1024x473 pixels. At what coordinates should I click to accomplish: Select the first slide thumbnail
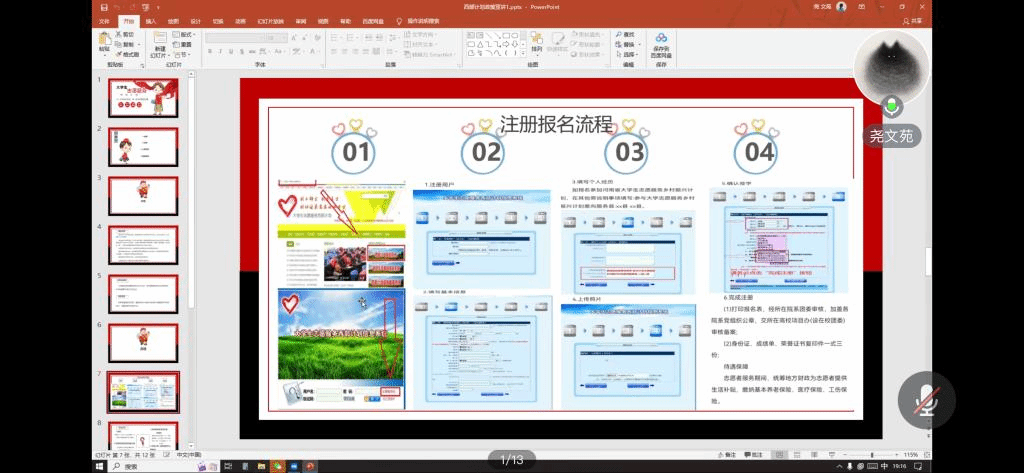tap(142, 98)
